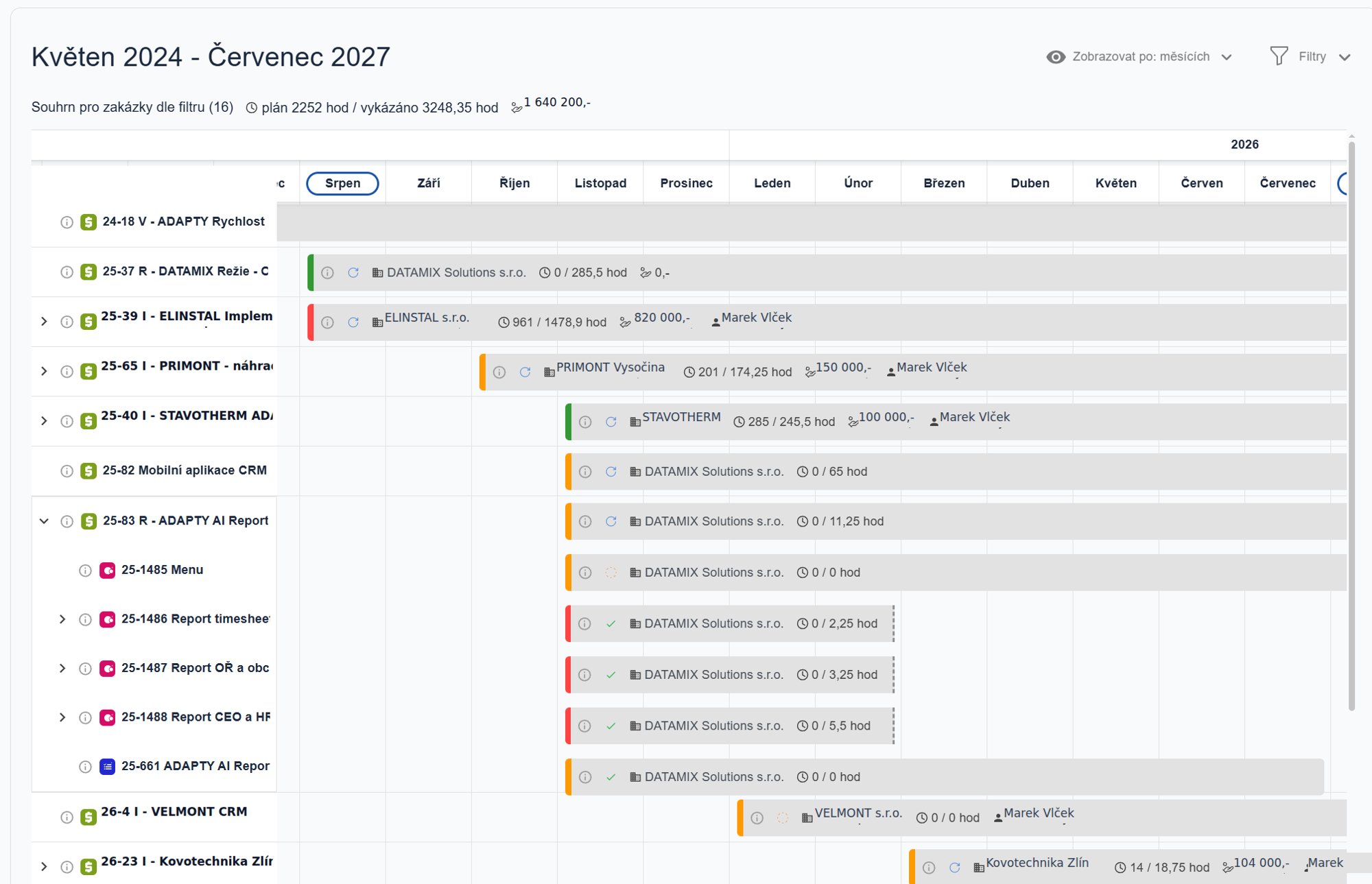Click info icon beside 25-82 Mobilní aplikace CRM

[67, 471]
